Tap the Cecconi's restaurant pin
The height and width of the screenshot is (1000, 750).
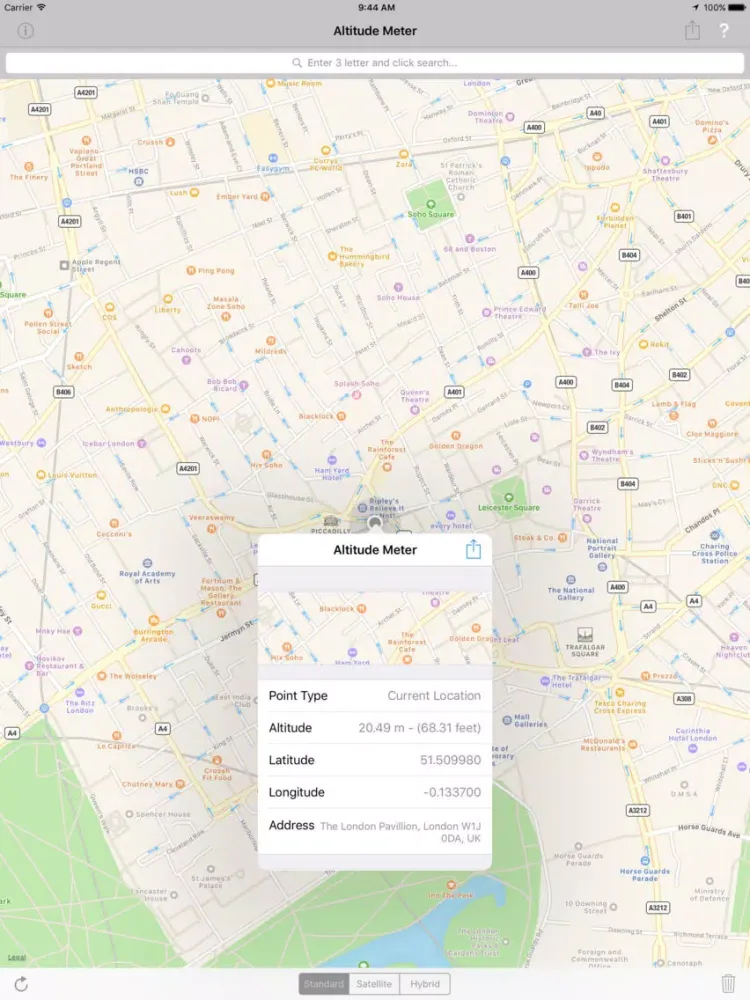(114, 523)
